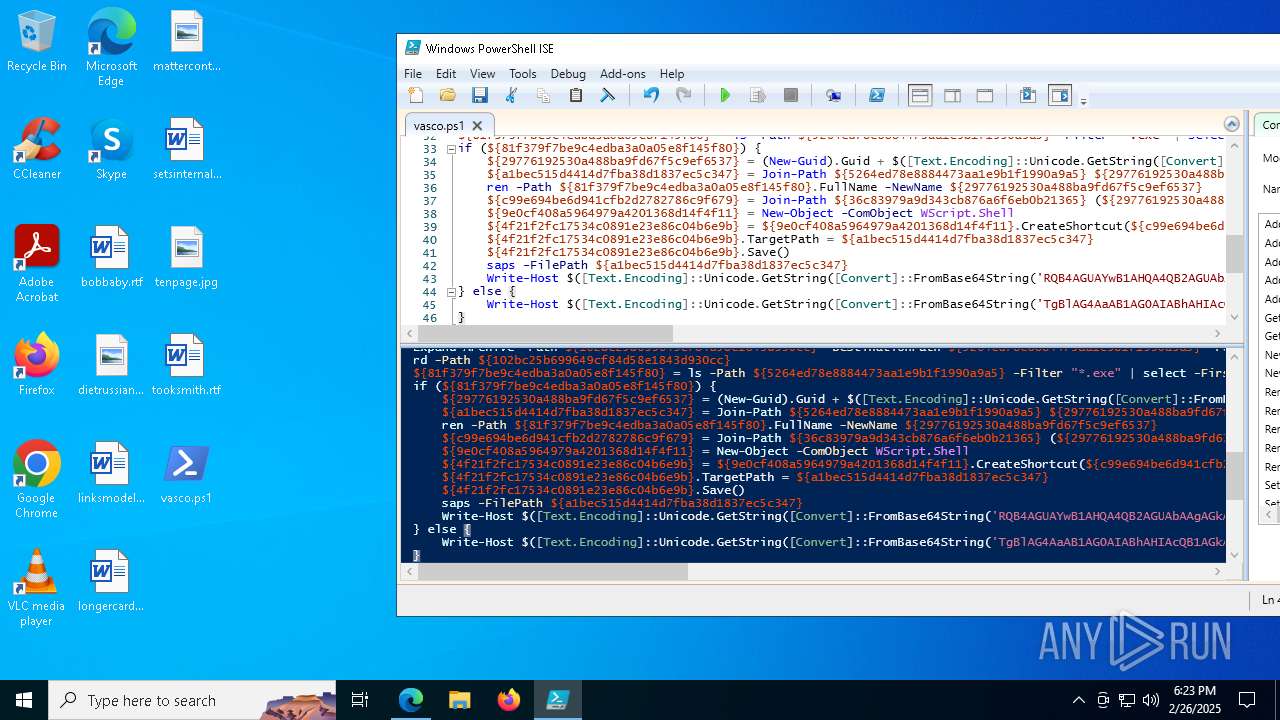The width and height of the screenshot is (1280, 720).
Task: Click the Paste clipboard icon
Action: (x=576, y=96)
